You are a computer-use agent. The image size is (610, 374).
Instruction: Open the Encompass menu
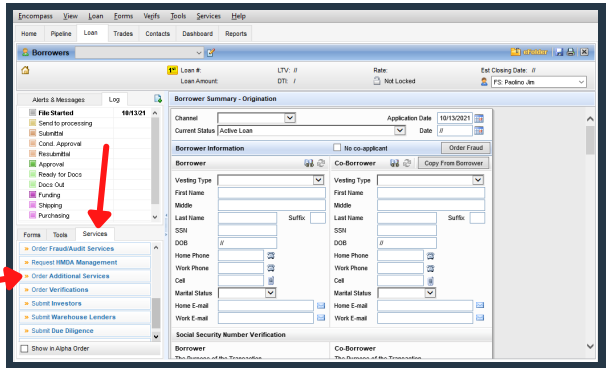click(x=35, y=16)
